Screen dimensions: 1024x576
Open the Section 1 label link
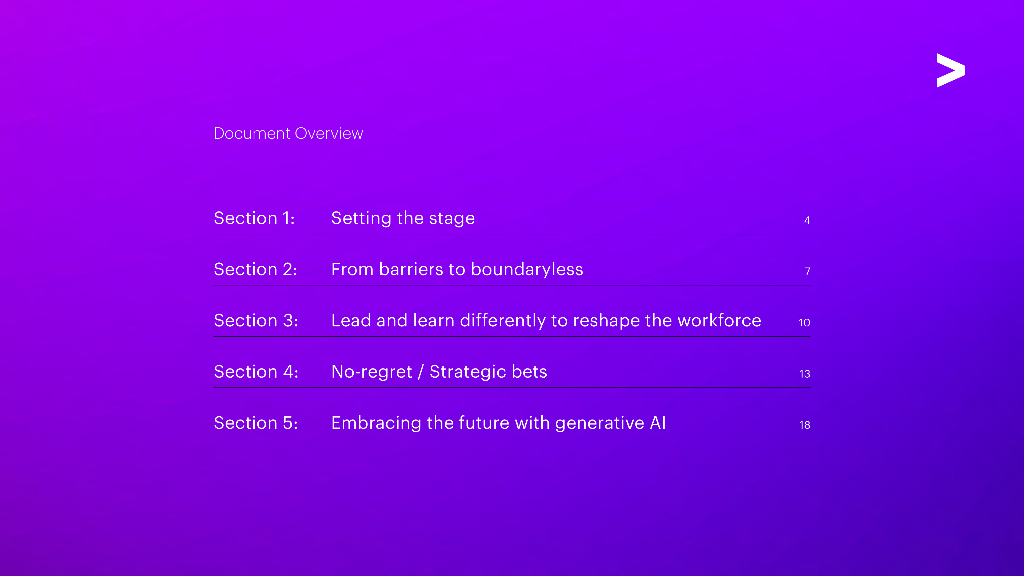[x=254, y=218]
